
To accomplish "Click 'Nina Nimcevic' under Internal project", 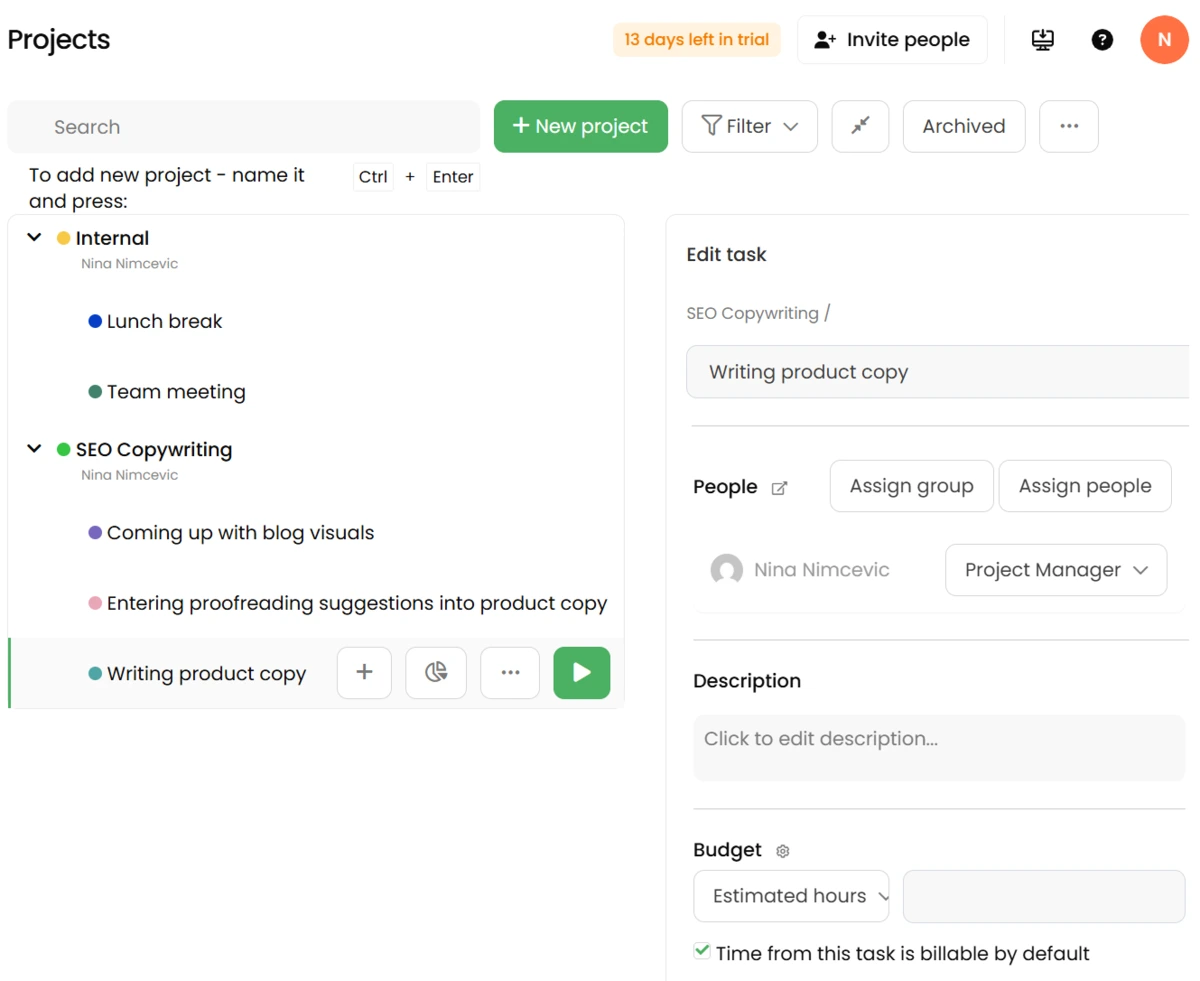I will [x=129, y=264].
